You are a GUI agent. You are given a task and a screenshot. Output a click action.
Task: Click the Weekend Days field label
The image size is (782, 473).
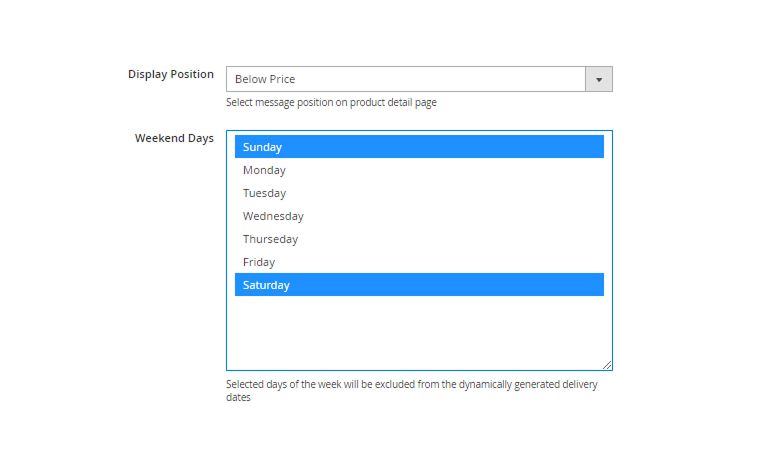coord(174,138)
